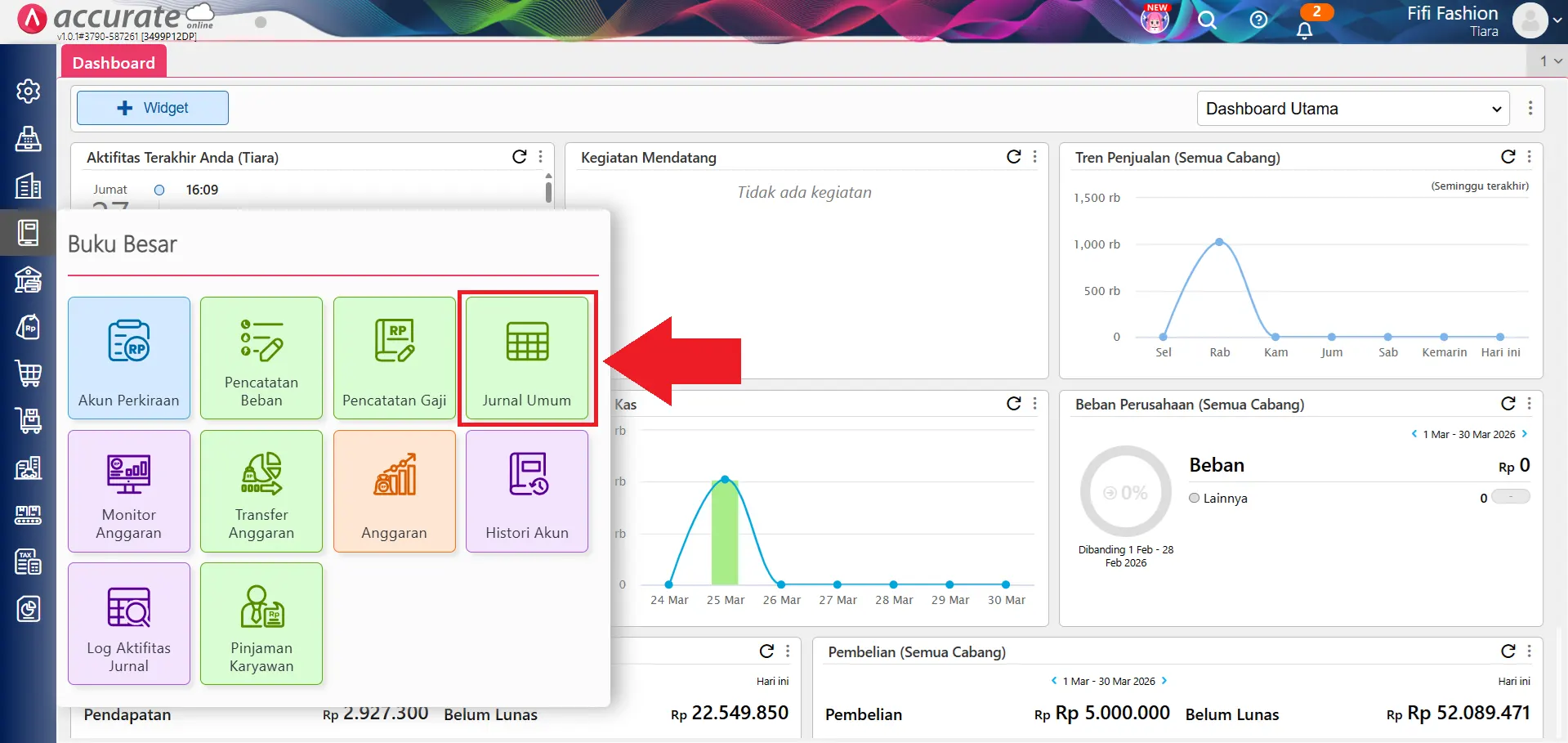Refresh the Tren Penjualan widget
Image resolution: width=1568 pixels, height=743 pixels.
[1508, 157]
